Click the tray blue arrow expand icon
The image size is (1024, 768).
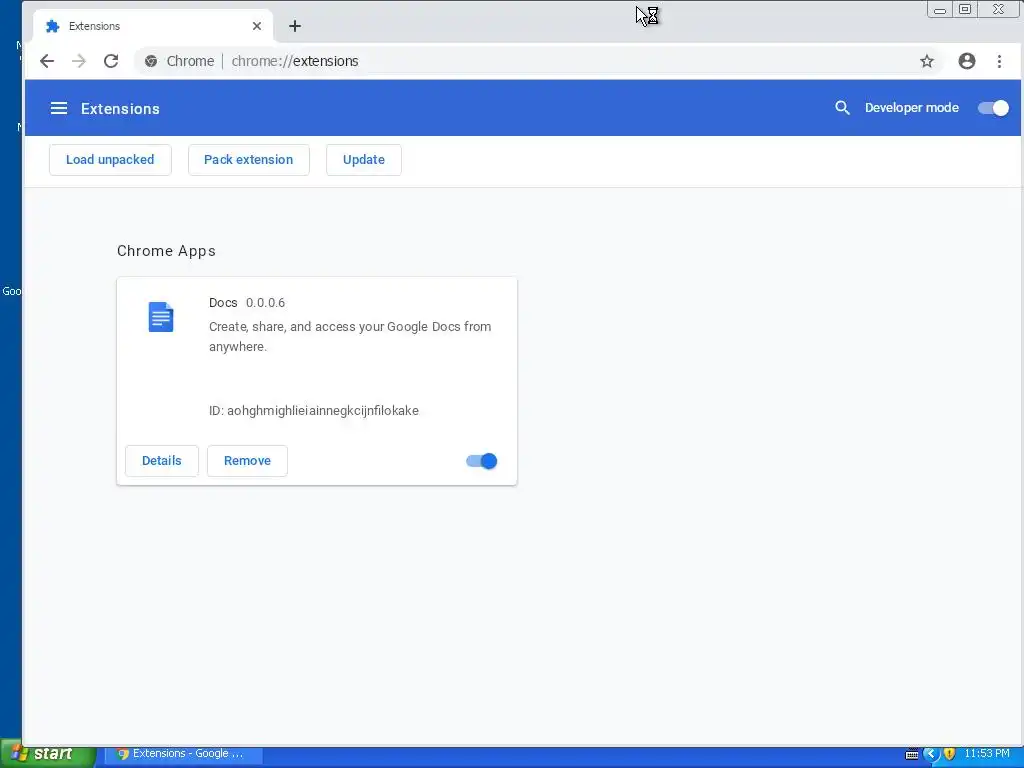click(x=931, y=754)
